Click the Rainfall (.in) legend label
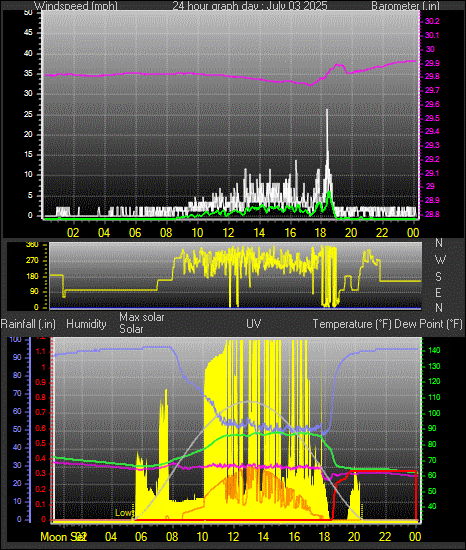The image size is (466, 550). click(28, 324)
